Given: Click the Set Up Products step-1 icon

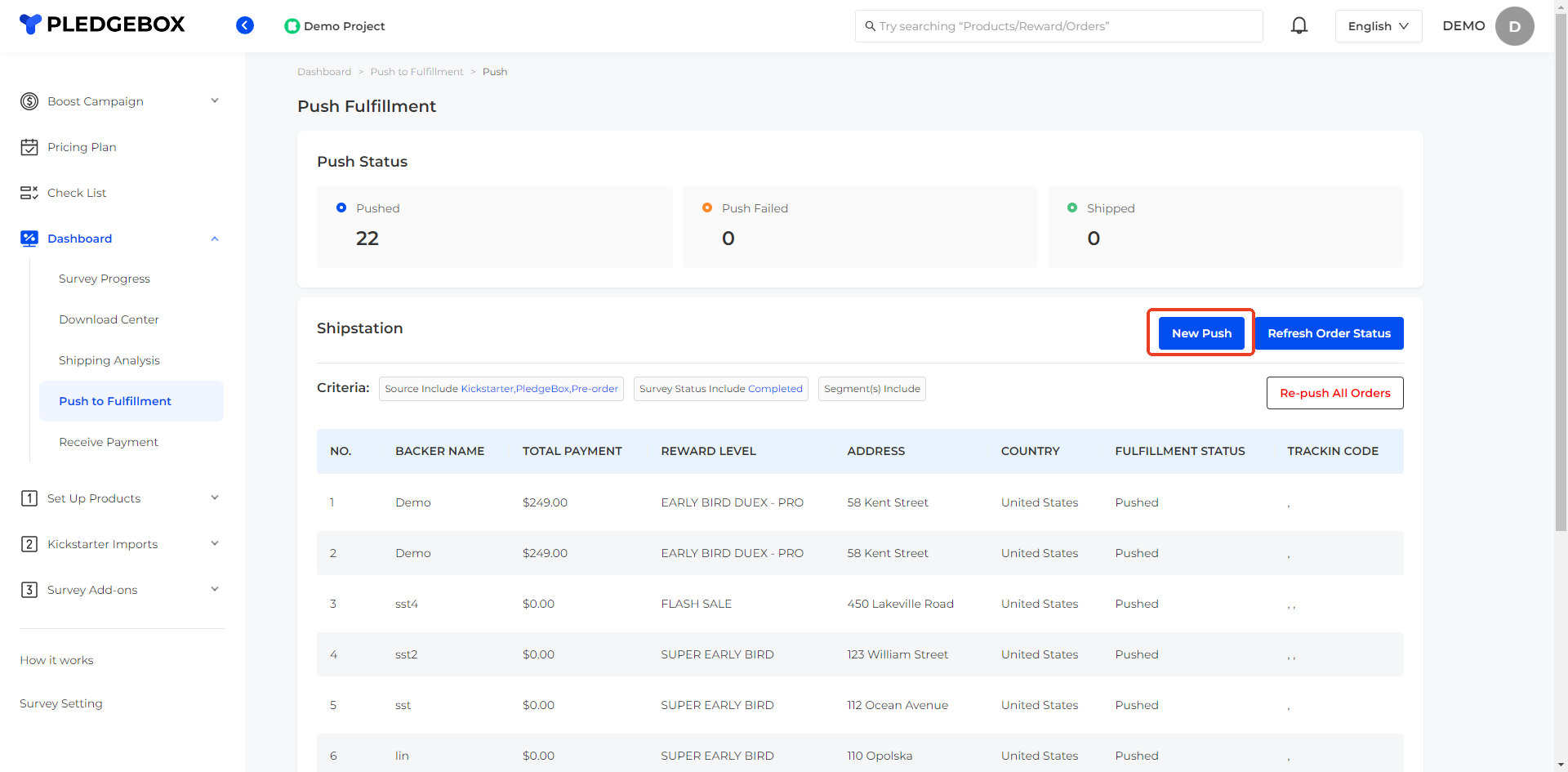Looking at the screenshot, I should coord(29,498).
